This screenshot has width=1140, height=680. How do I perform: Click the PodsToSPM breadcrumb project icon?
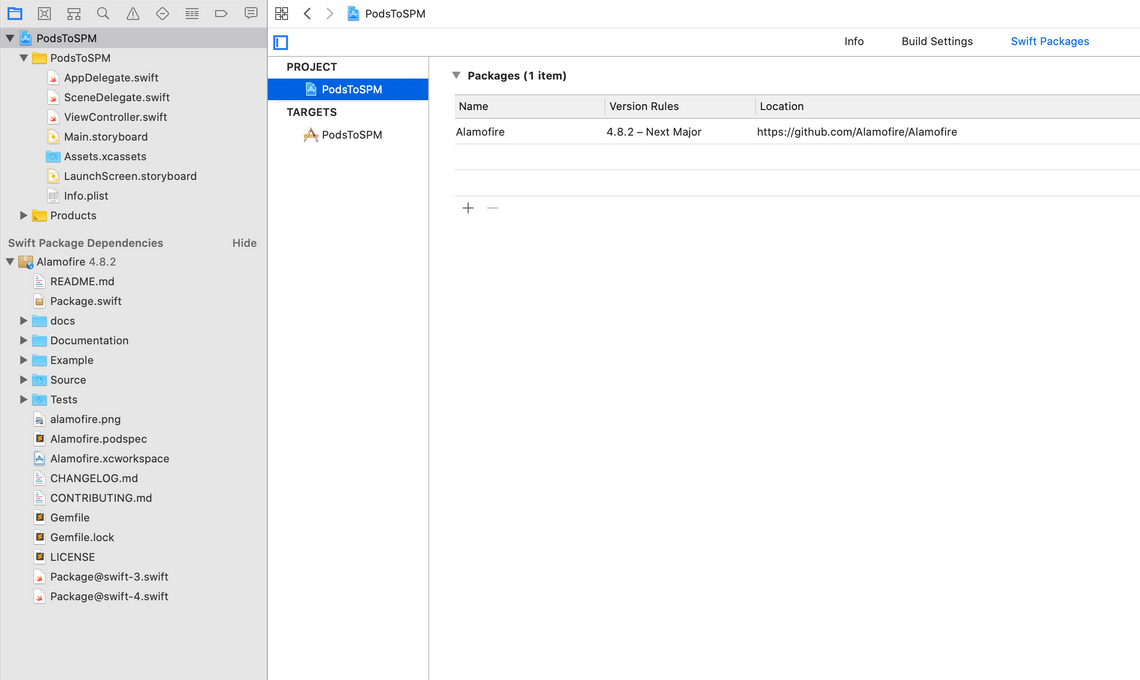[x=353, y=13]
